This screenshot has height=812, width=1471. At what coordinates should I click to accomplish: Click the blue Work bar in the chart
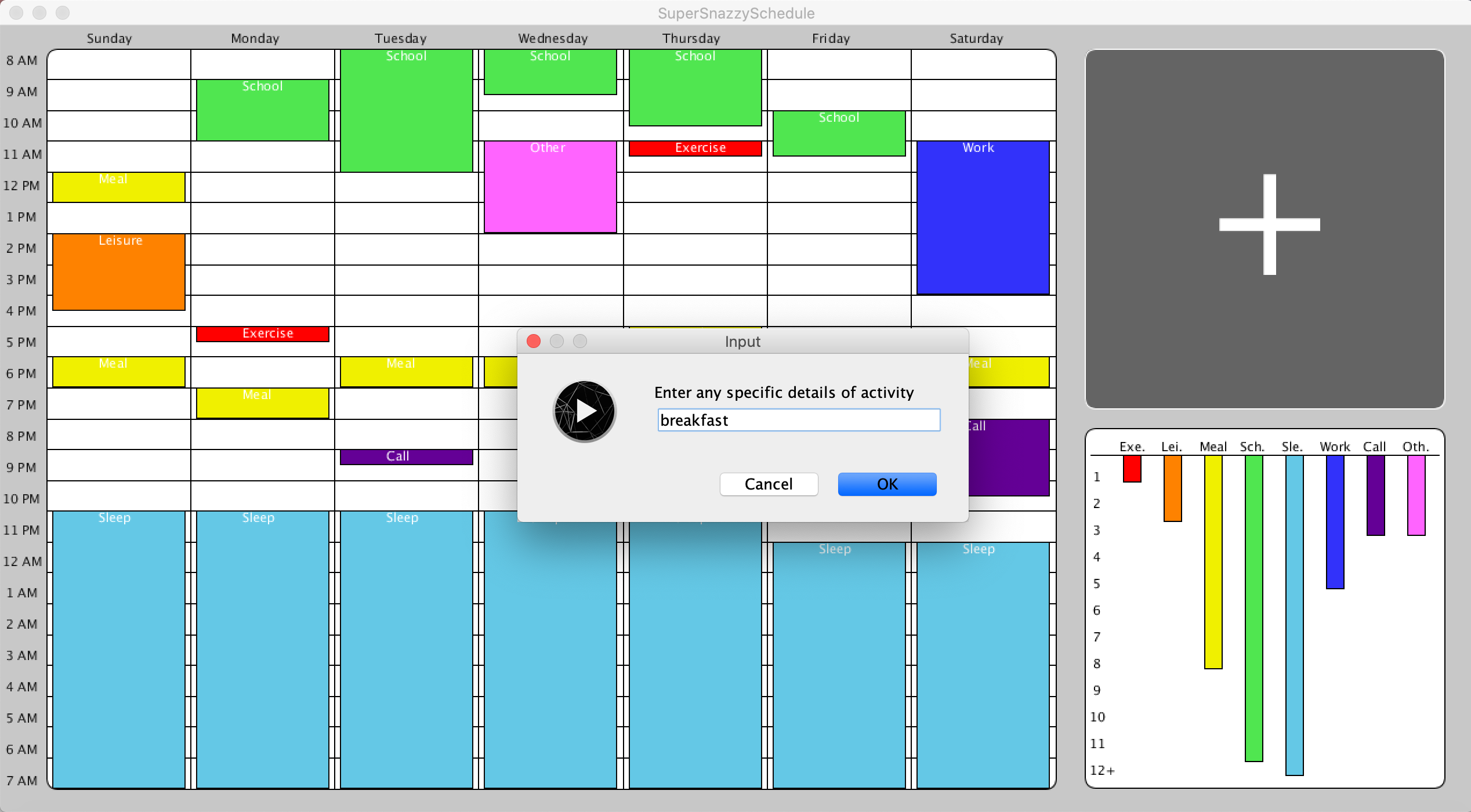point(1335,522)
